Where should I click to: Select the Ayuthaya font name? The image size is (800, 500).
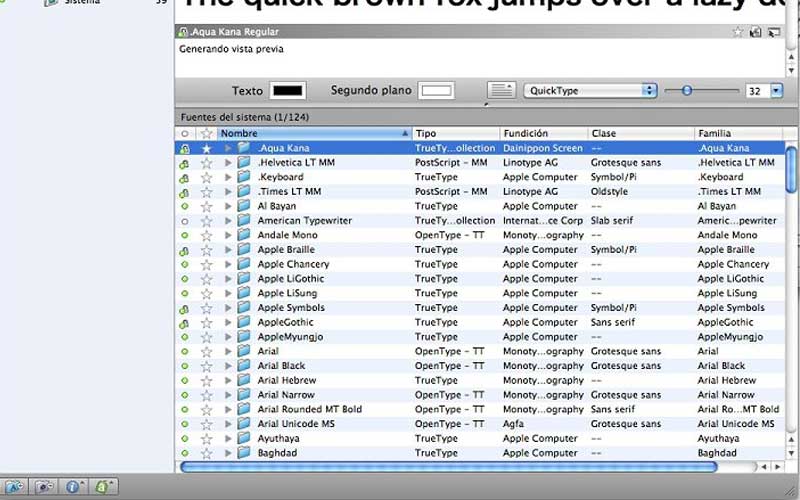[279, 438]
